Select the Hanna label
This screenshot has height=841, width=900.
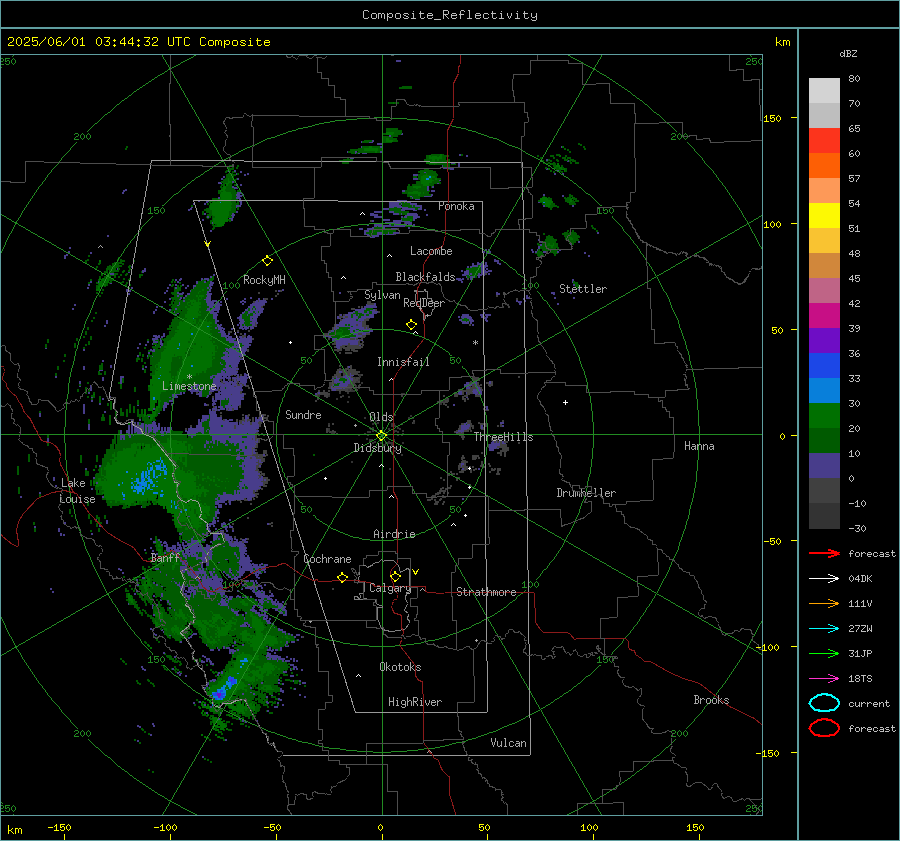click(699, 446)
